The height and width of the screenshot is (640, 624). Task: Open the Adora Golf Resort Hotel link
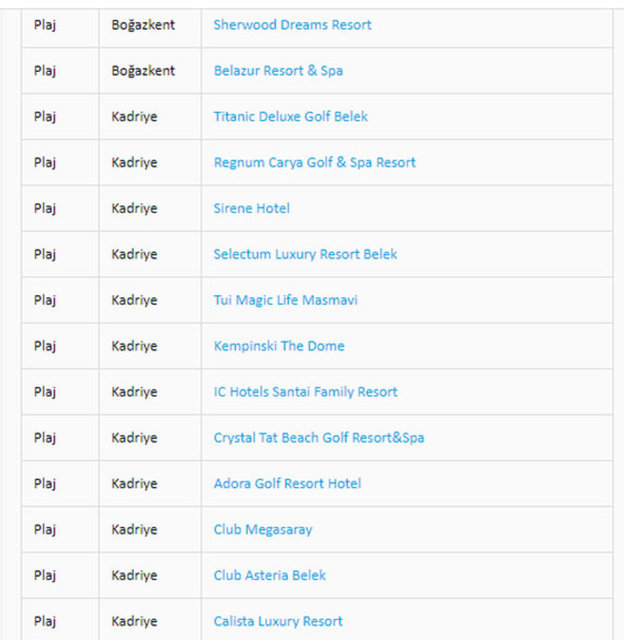pyautogui.click(x=287, y=485)
